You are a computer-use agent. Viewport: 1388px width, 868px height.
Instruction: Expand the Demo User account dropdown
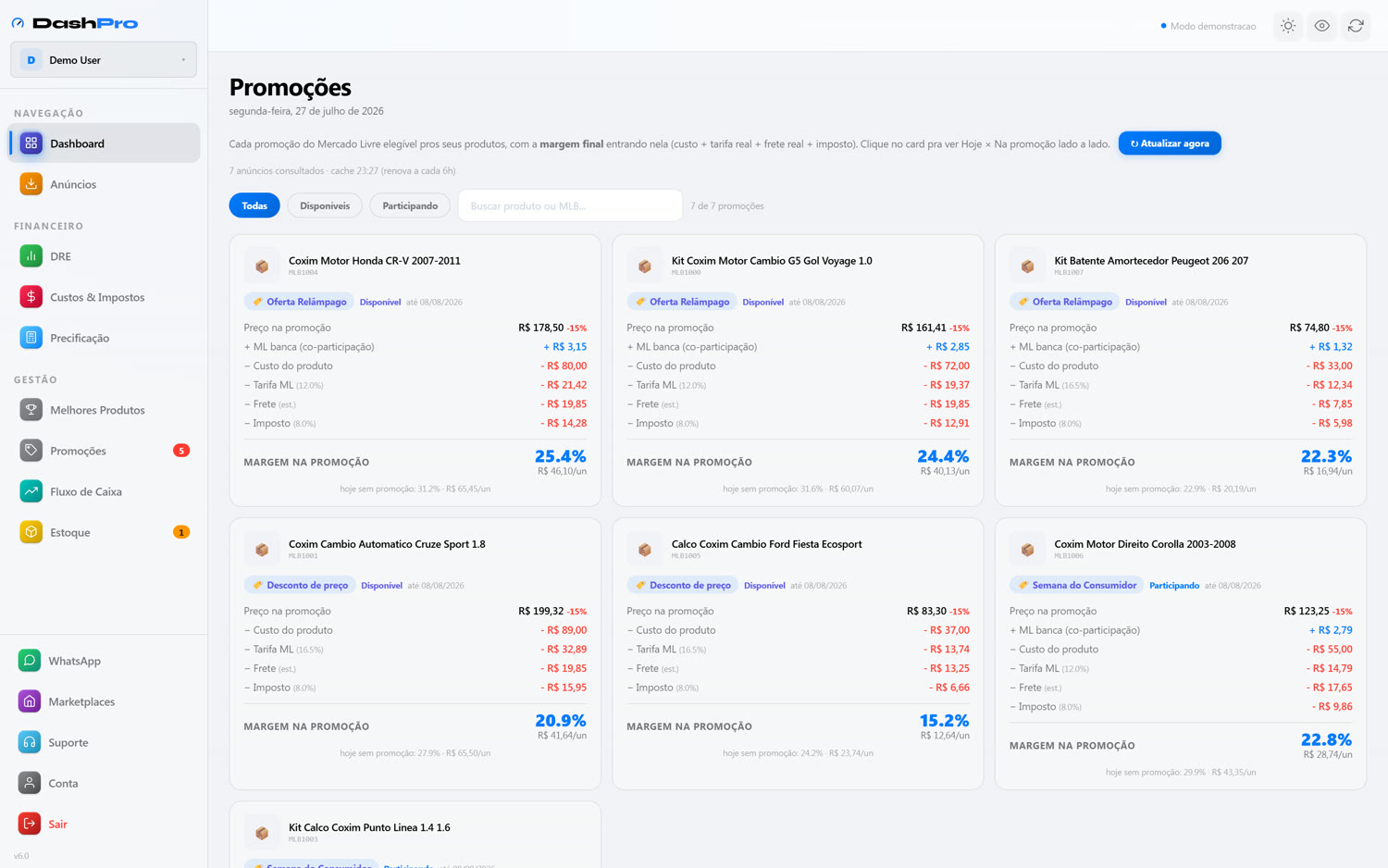click(x=104, y=60)
